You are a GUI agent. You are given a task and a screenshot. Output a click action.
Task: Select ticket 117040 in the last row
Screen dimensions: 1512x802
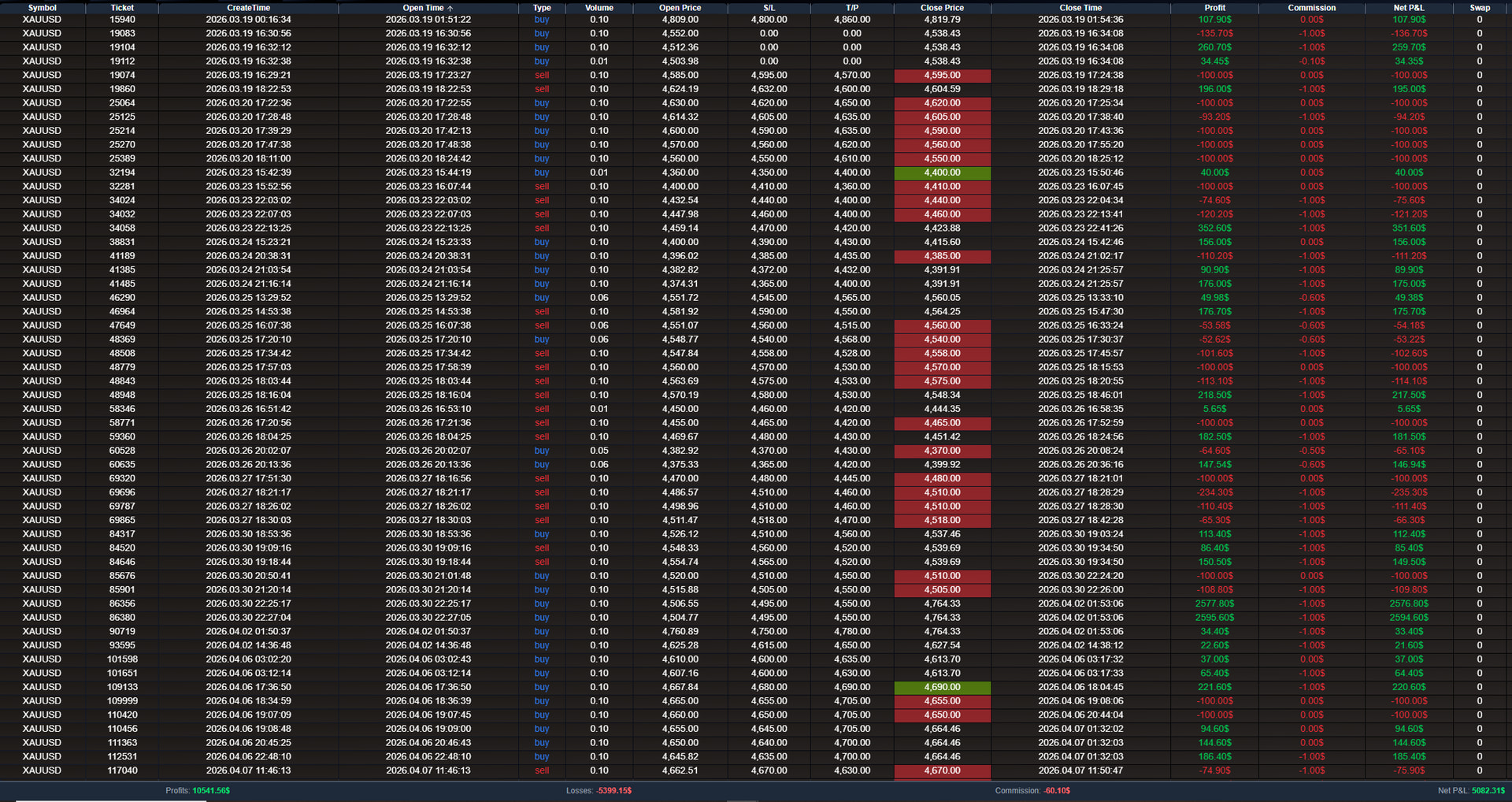[122, 770]
